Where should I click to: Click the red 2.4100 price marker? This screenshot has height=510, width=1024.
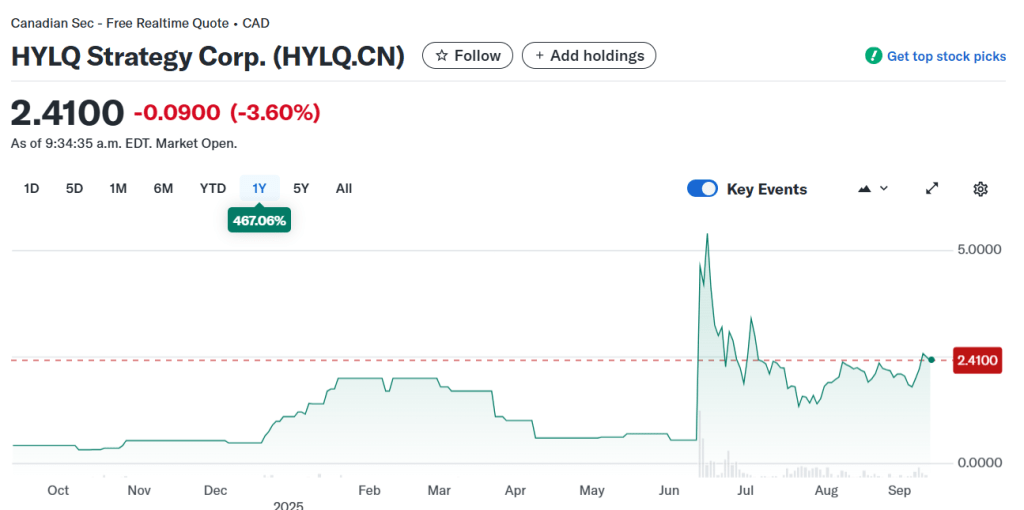click(x=978, y=360)
